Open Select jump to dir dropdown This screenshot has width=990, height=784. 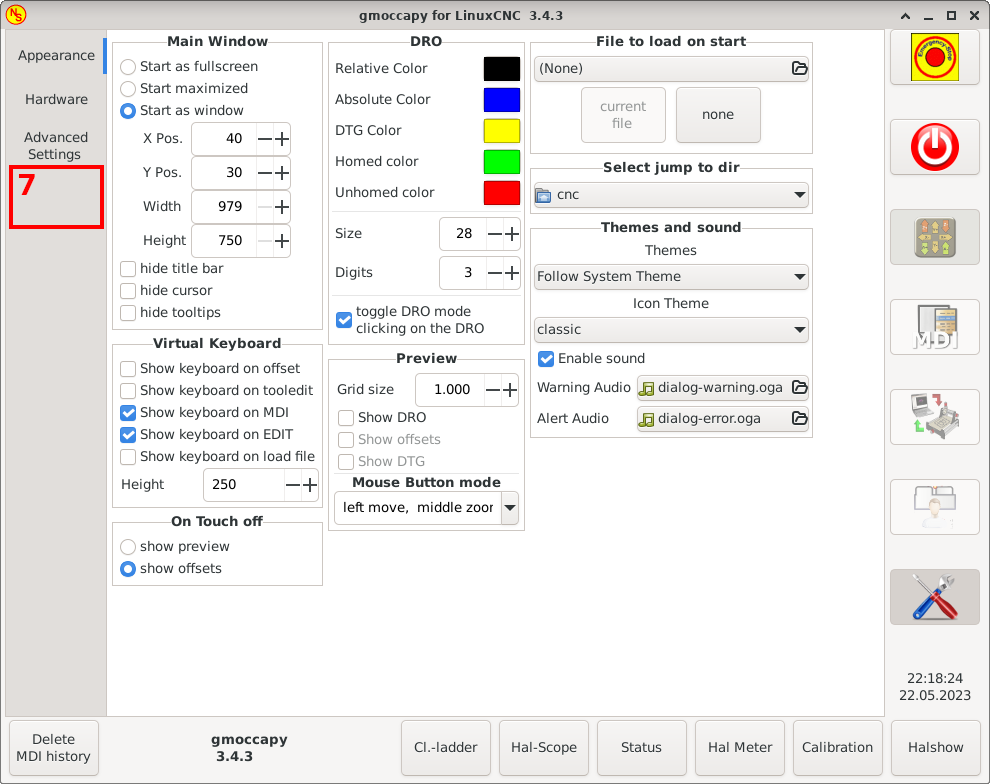coord(671,194)
